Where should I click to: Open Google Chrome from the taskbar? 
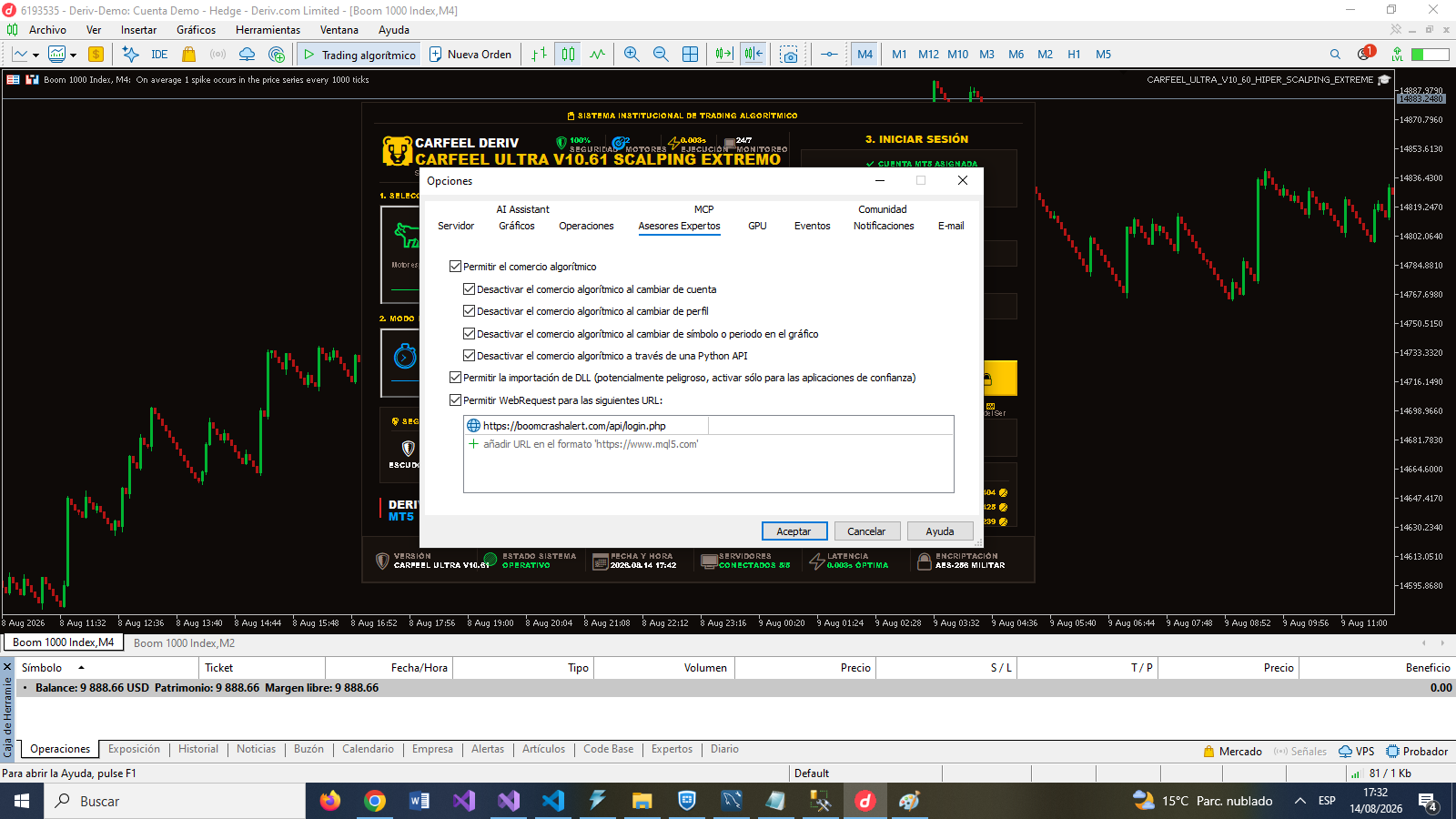tap(374, 801)
